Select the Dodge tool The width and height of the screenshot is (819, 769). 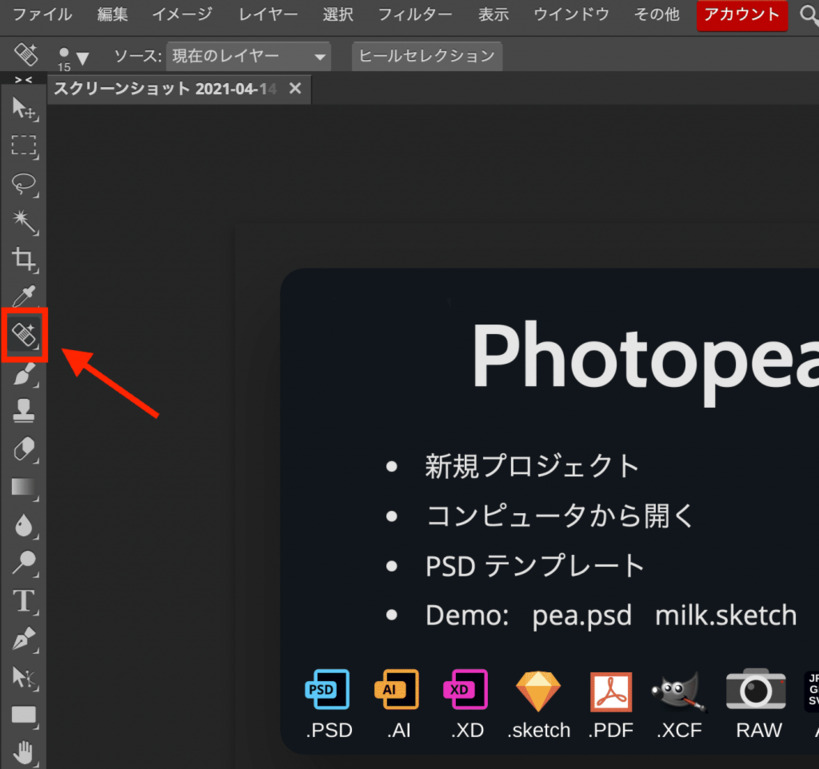pos(24,563)
